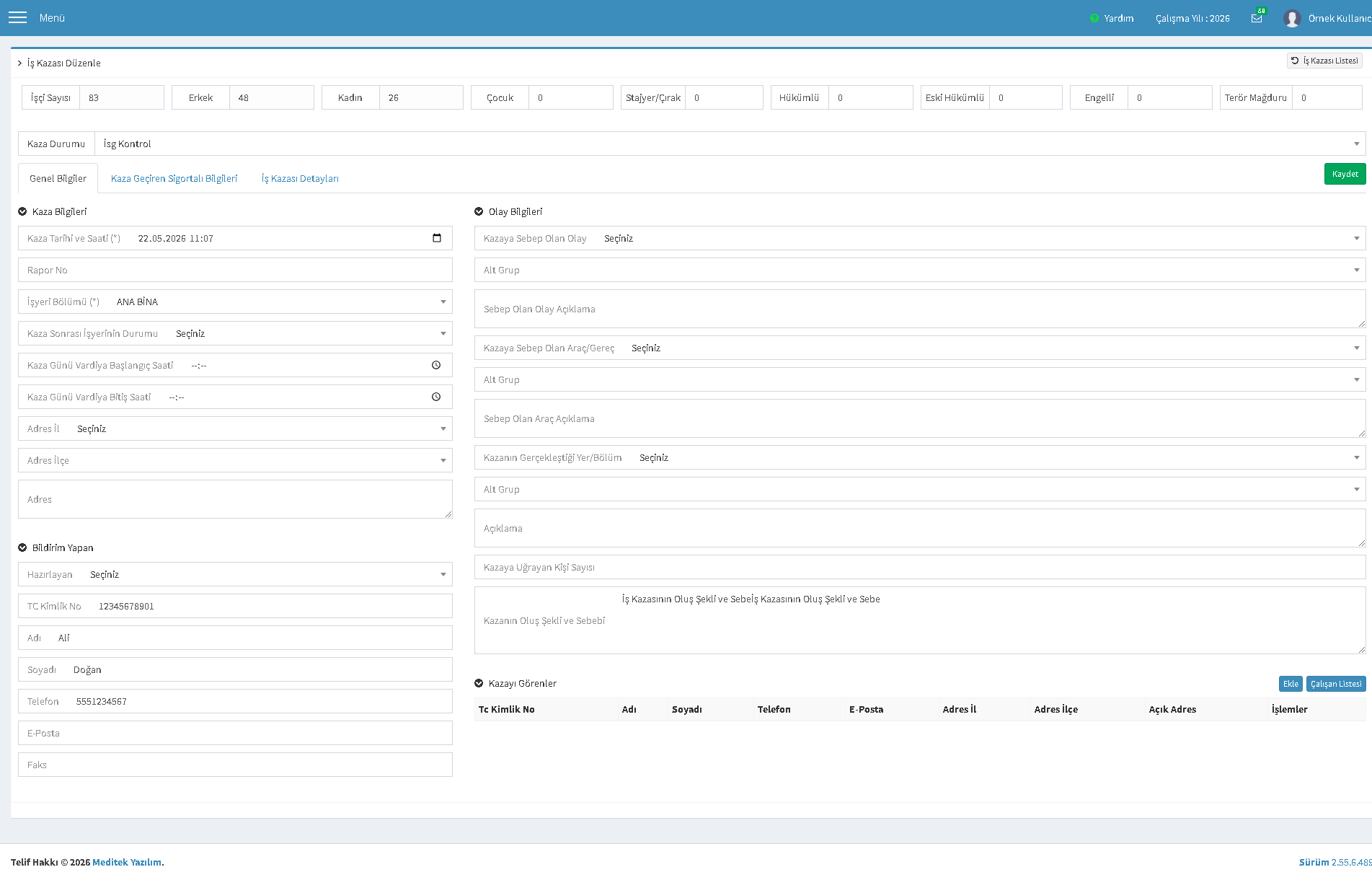Open clock picker for Vardiya Bitiş Saati
The height and width of the screenshot is (880, 1372).
point(436,397)
